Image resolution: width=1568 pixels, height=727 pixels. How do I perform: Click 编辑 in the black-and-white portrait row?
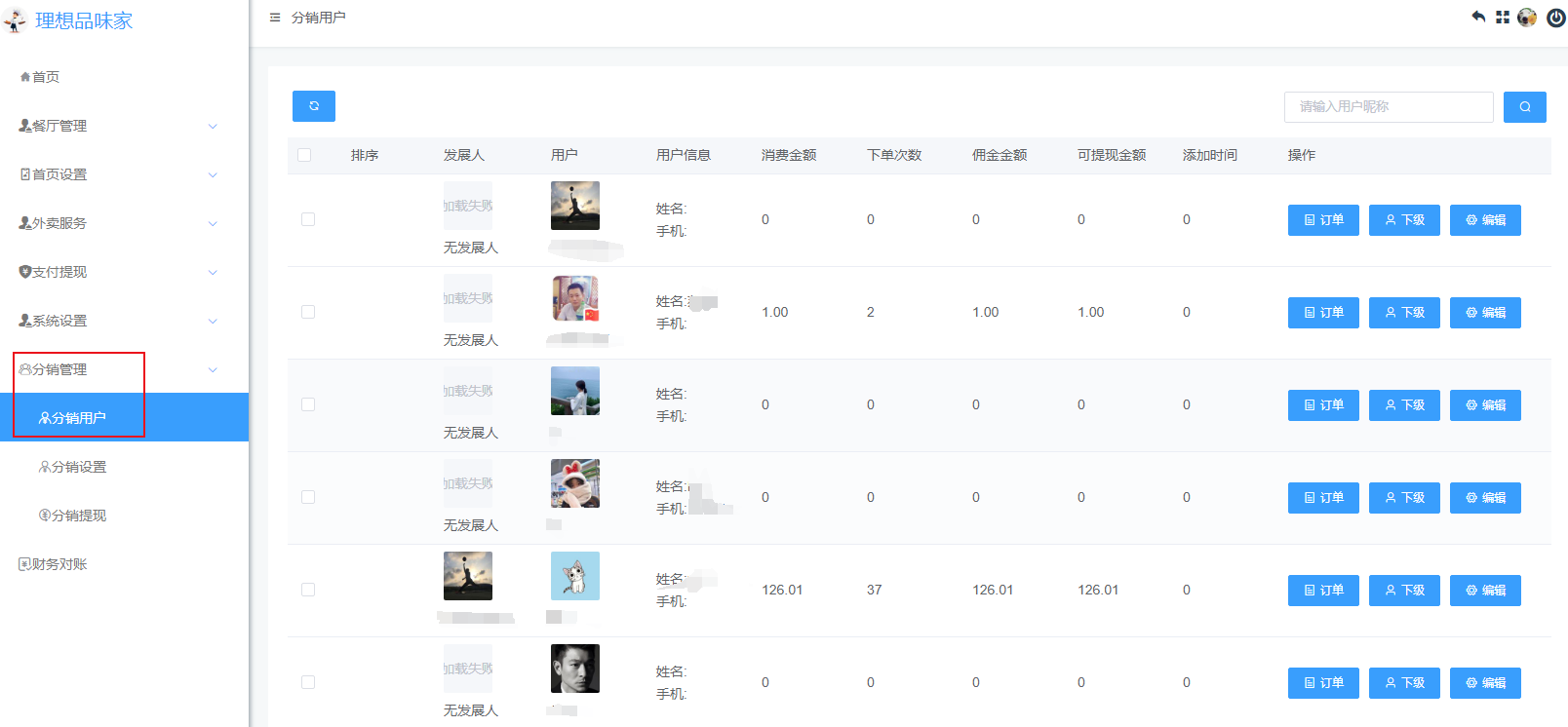click(x=1485, y=683)
